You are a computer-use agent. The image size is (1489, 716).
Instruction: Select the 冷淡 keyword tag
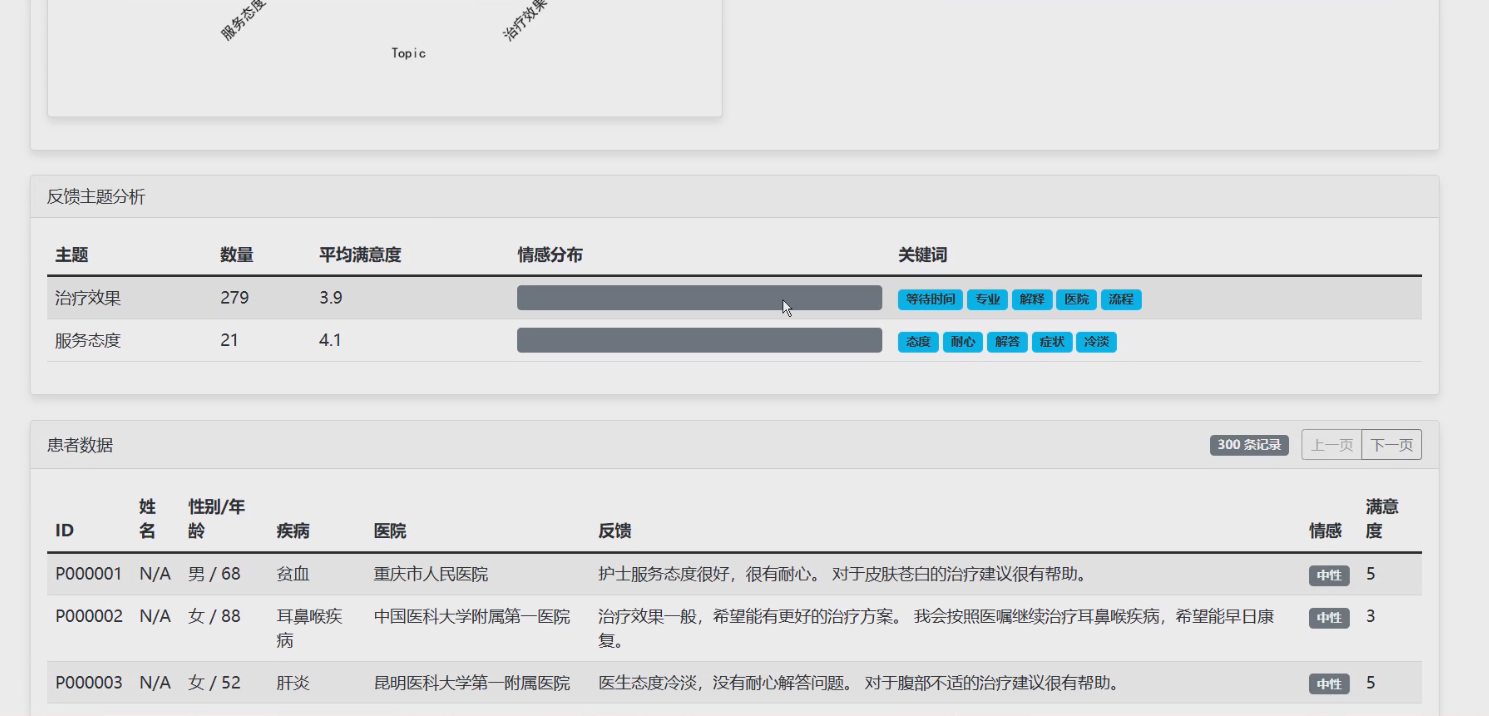(1096, 342)
